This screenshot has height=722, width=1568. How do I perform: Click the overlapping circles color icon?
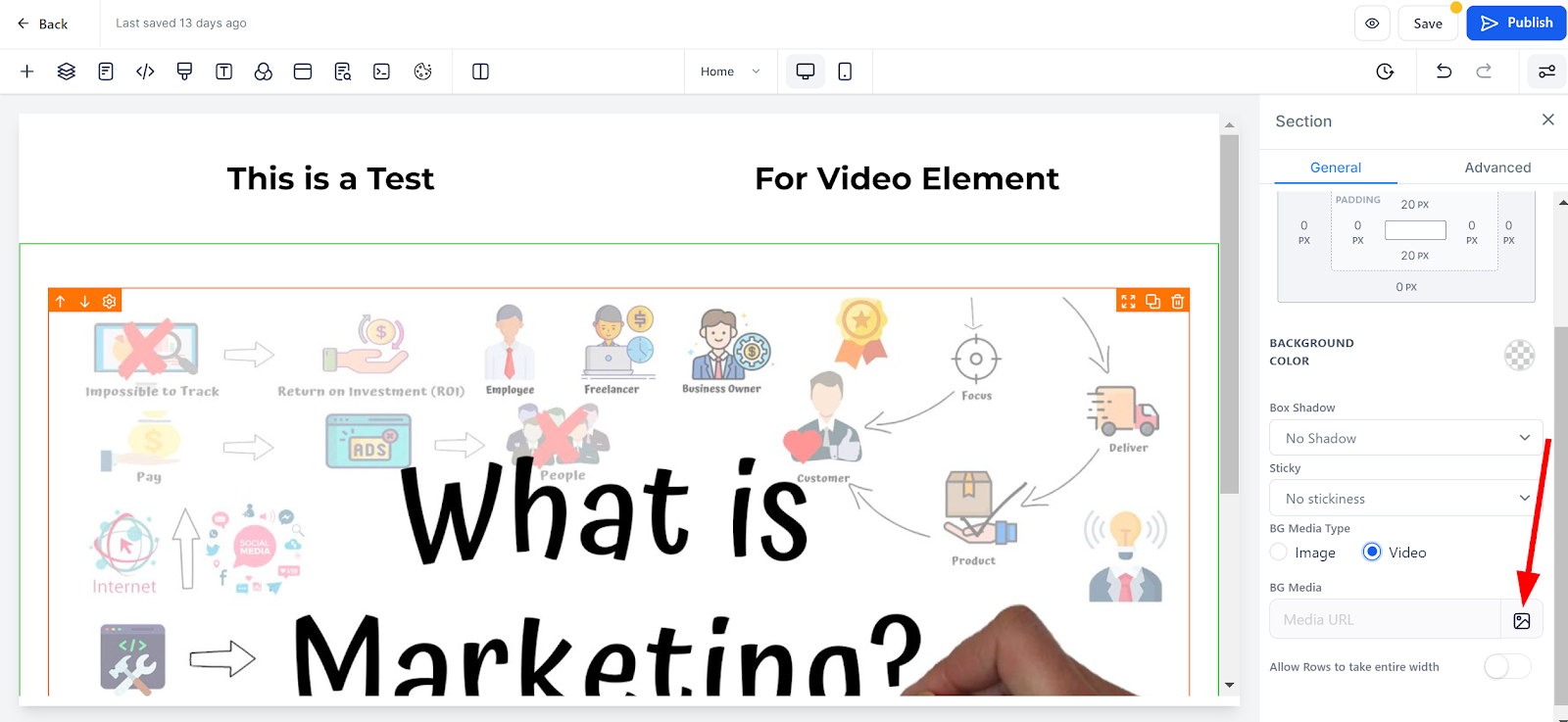click(263, 72)
